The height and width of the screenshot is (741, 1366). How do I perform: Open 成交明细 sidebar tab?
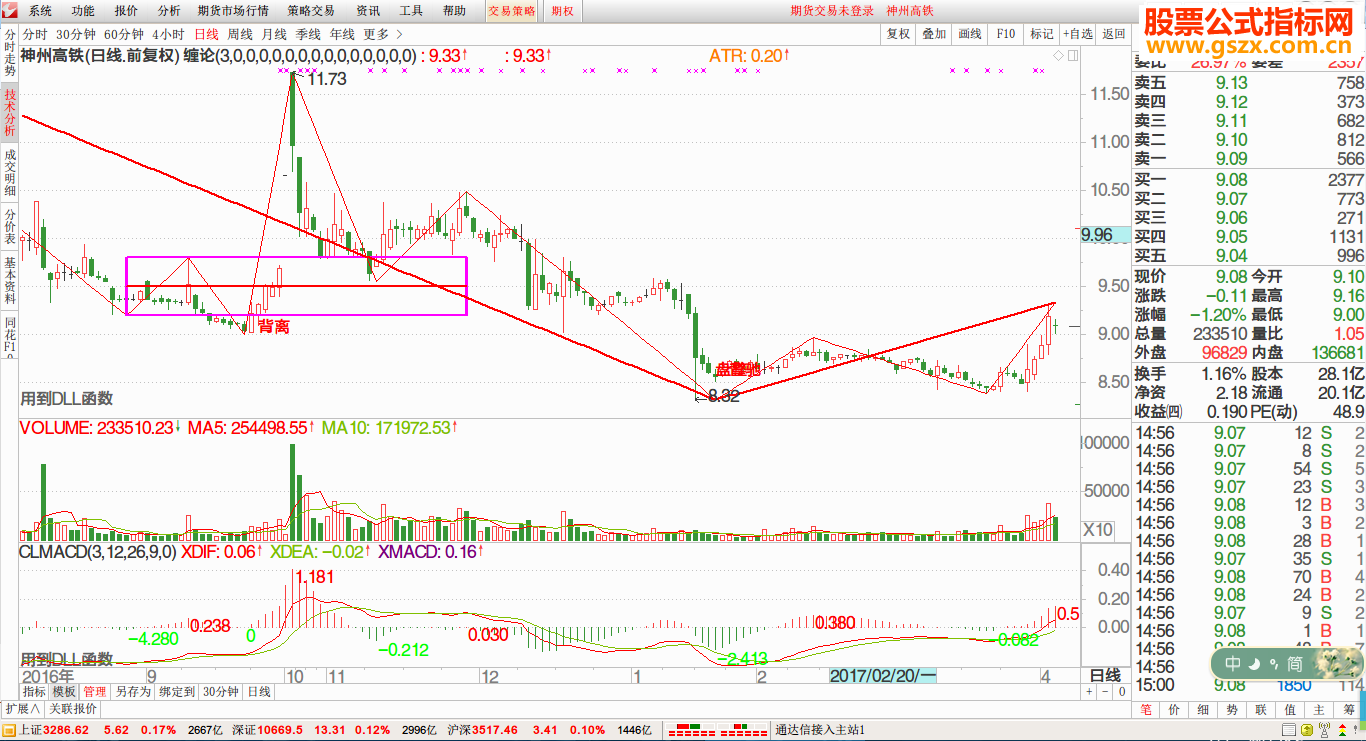(9, 173)
